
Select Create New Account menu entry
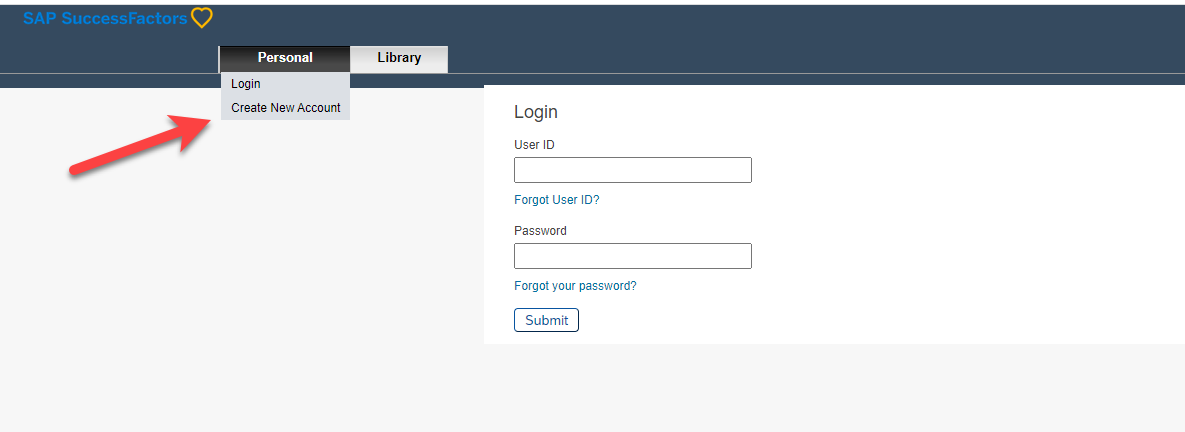(x=285, y=108)
